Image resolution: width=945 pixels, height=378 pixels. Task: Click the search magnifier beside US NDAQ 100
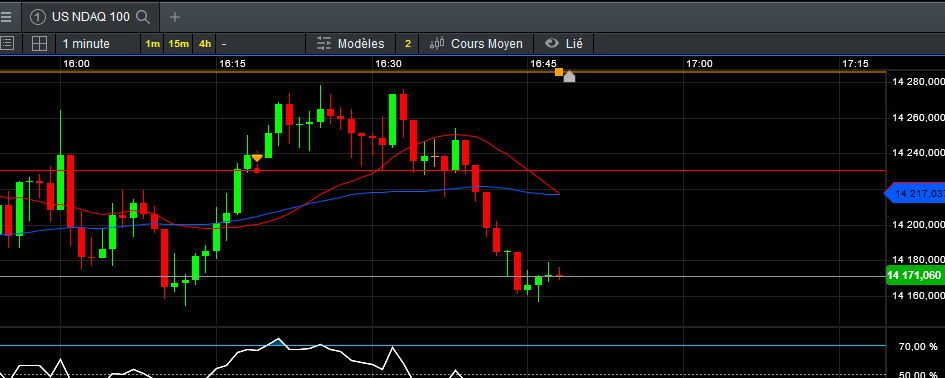[x=143, y=17]
